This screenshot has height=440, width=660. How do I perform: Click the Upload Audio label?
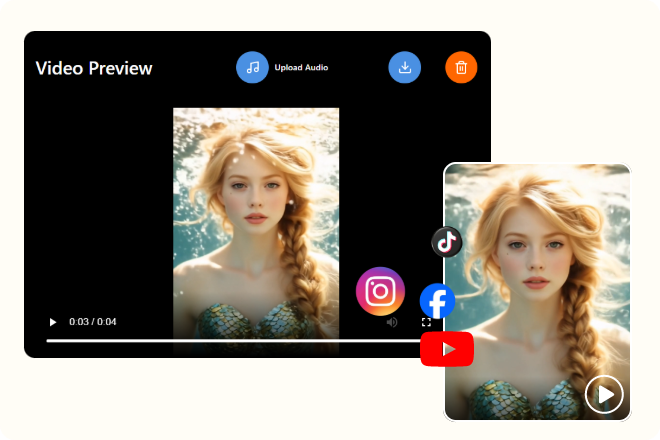tap(301, 67)
